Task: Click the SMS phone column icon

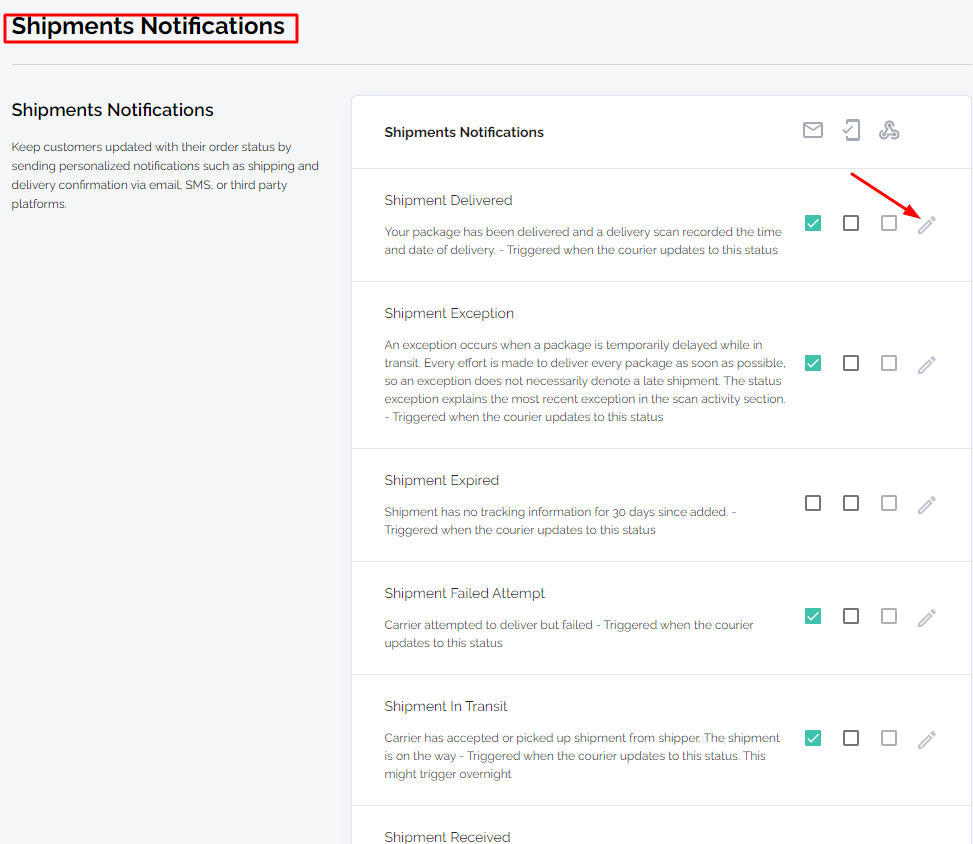Action: click(851, 130)
